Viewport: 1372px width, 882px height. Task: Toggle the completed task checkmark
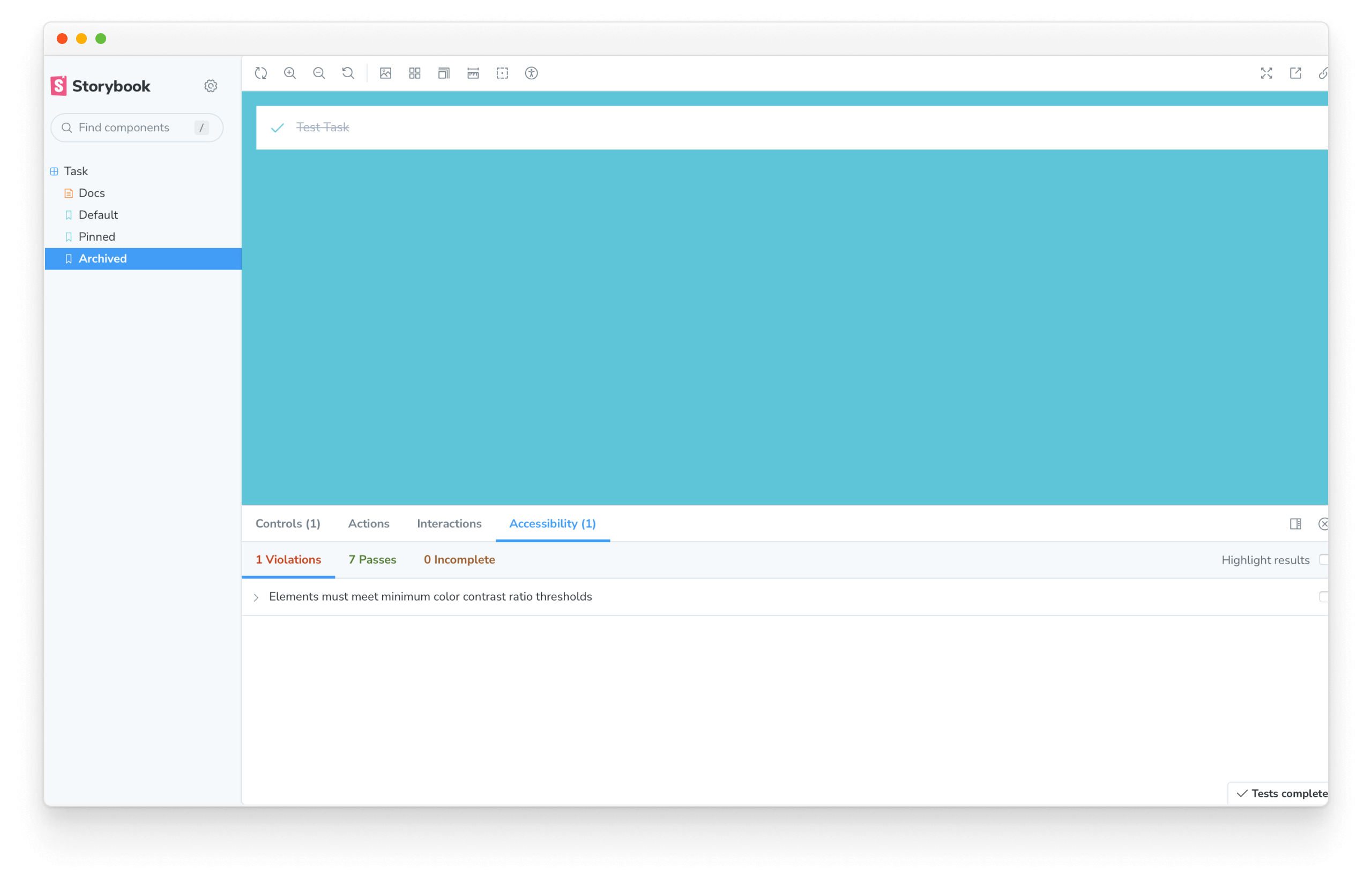coord(278,127)
